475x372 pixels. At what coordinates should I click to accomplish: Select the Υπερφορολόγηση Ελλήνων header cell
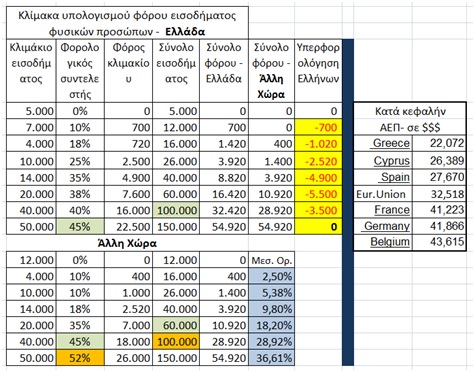click(x=318, y=71)
